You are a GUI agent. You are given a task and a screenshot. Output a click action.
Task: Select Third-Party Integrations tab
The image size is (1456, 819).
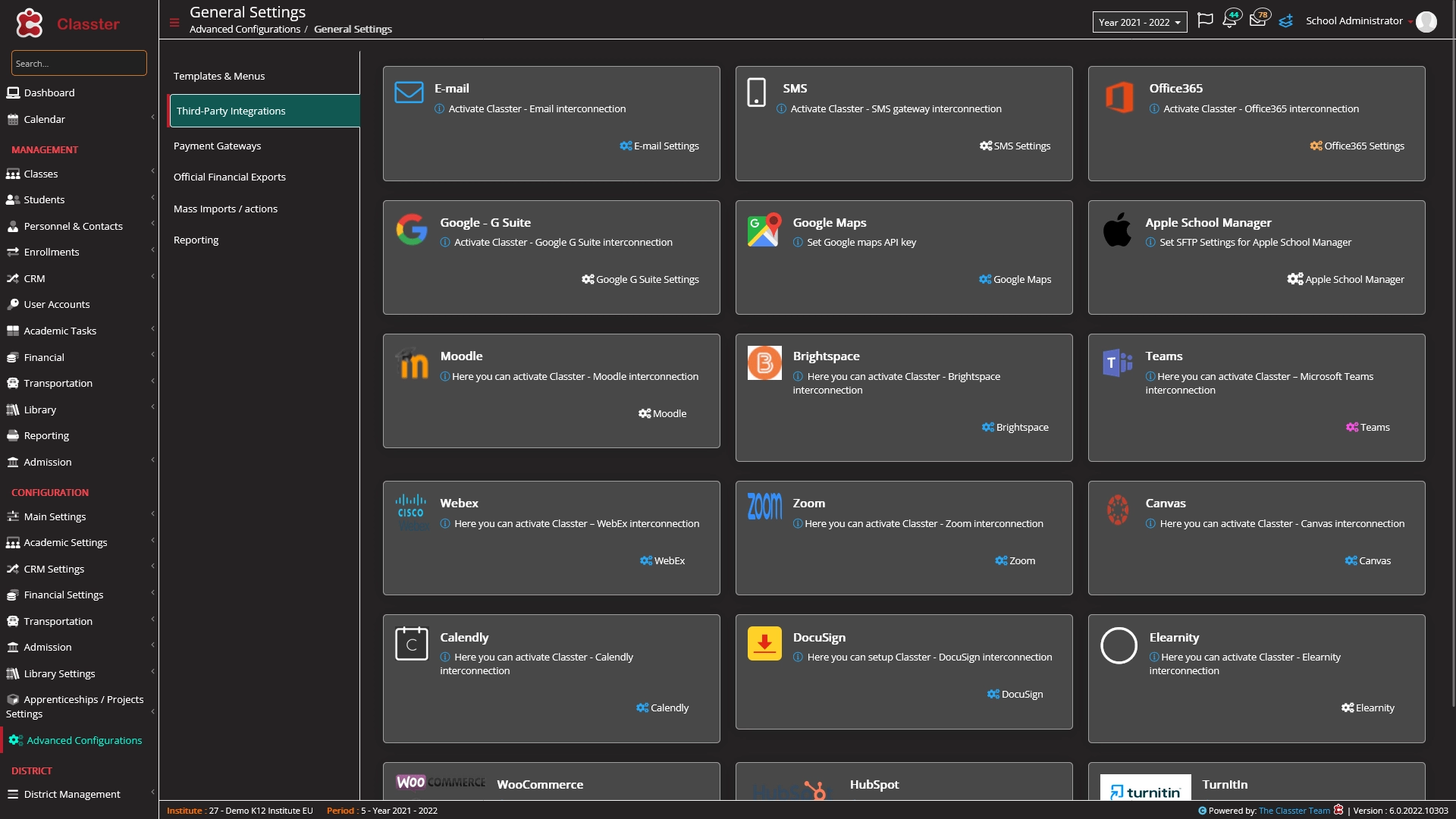tap(264, 111)
